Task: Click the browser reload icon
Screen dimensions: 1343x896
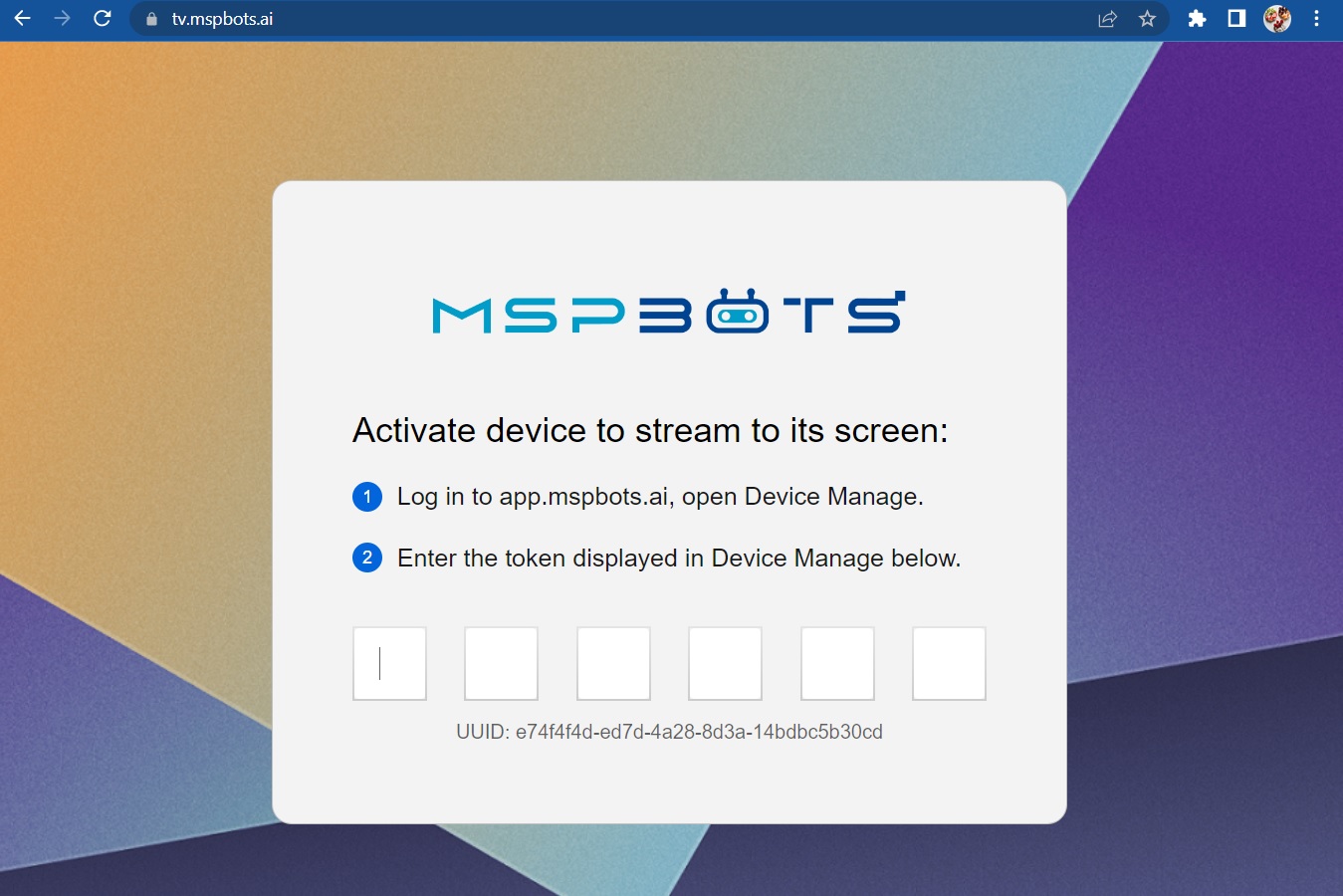Action: click(x=103, y=18)
